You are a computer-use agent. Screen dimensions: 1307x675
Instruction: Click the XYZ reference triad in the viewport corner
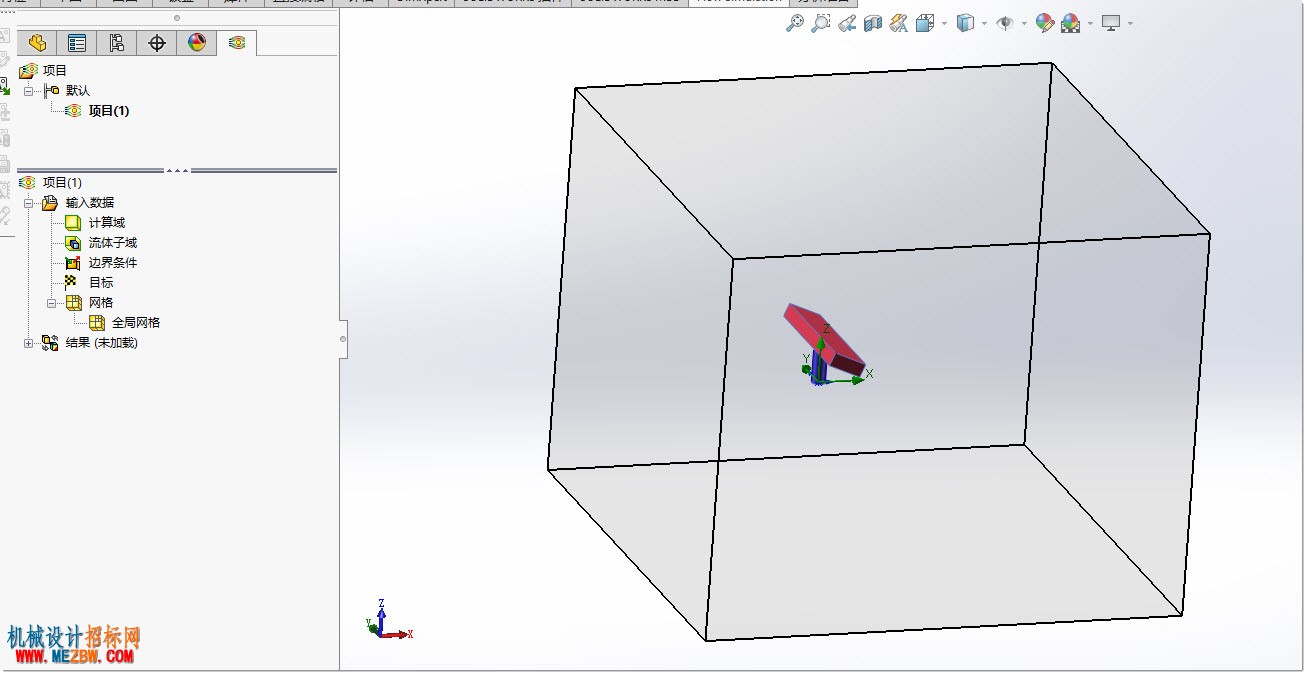click(x=389, y=620)
